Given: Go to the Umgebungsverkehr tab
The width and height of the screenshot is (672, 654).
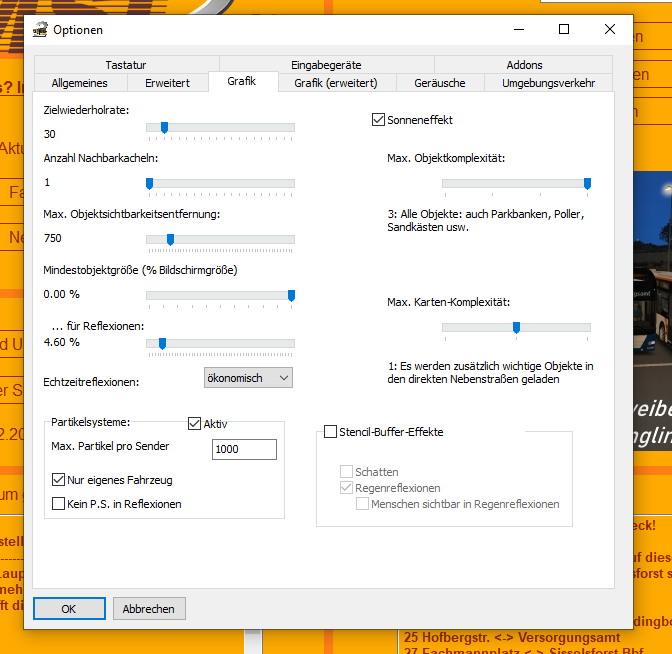Looking at the screenshot, I should 548,83.
